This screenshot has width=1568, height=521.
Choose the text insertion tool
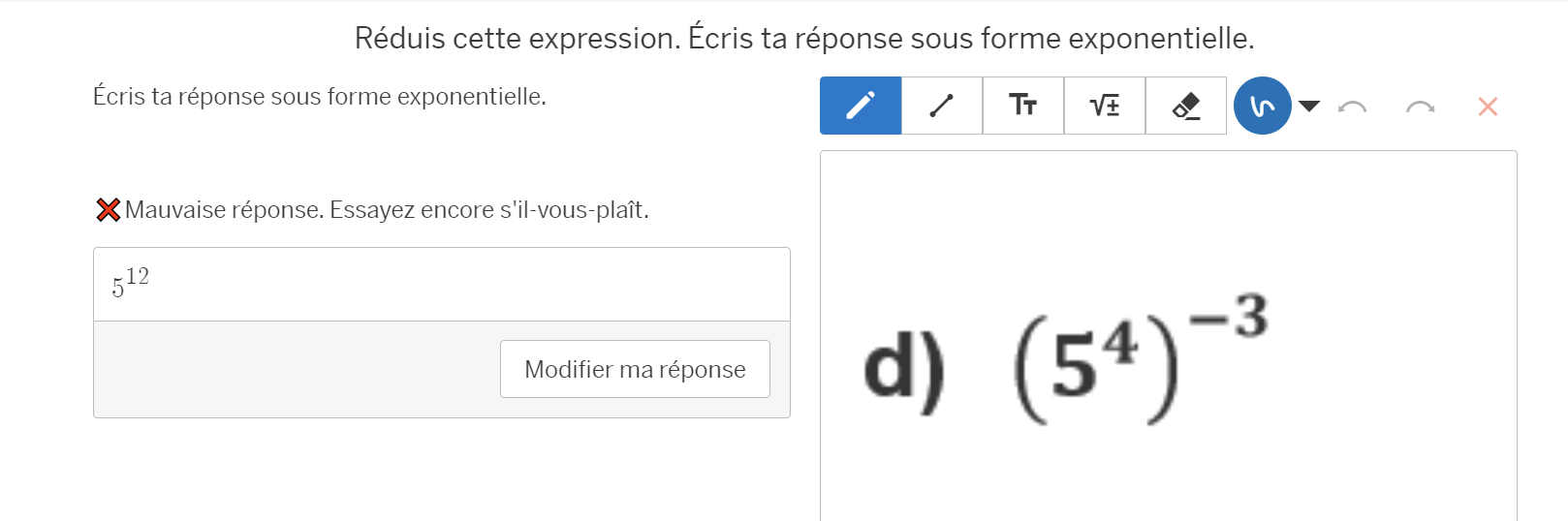click(1023, 106)
